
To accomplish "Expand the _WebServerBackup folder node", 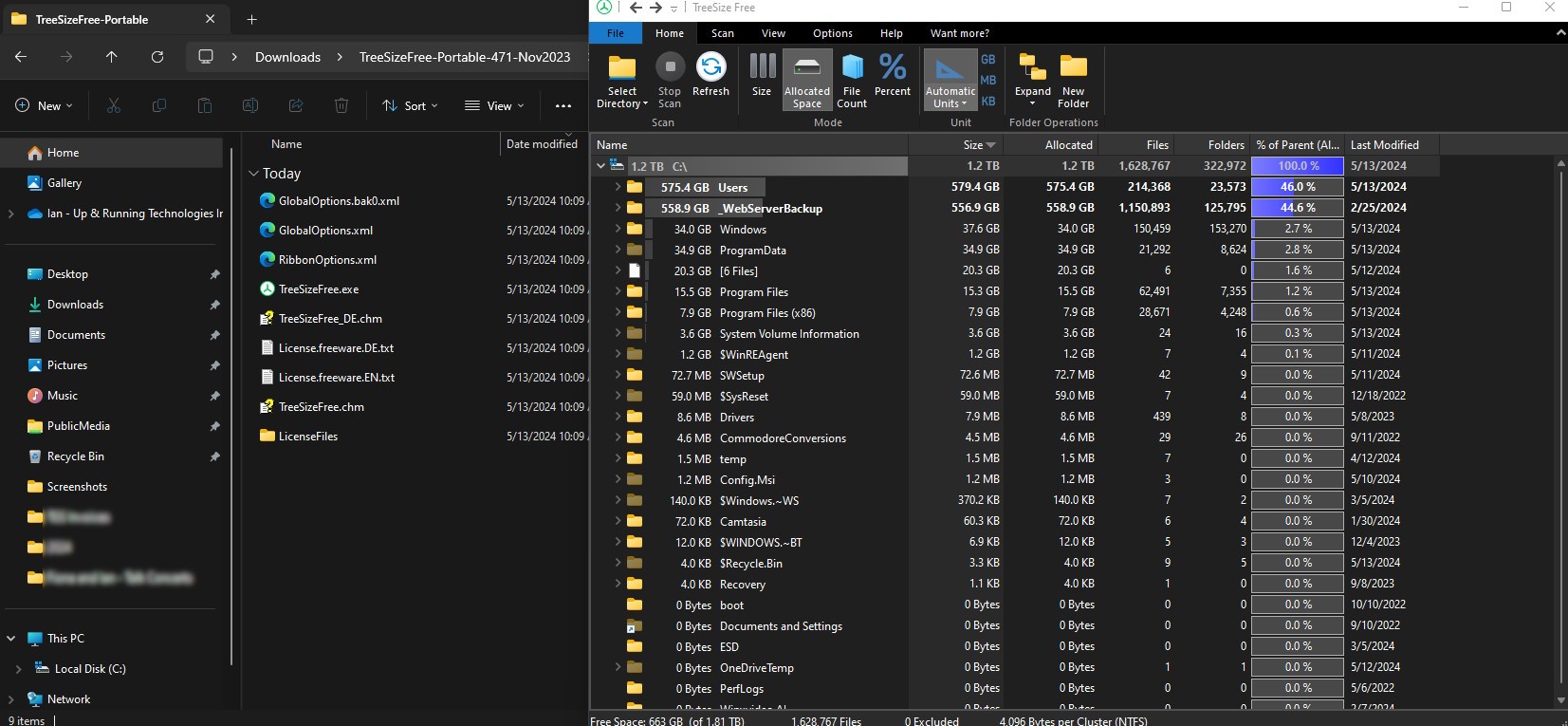I will click(618, 208).
